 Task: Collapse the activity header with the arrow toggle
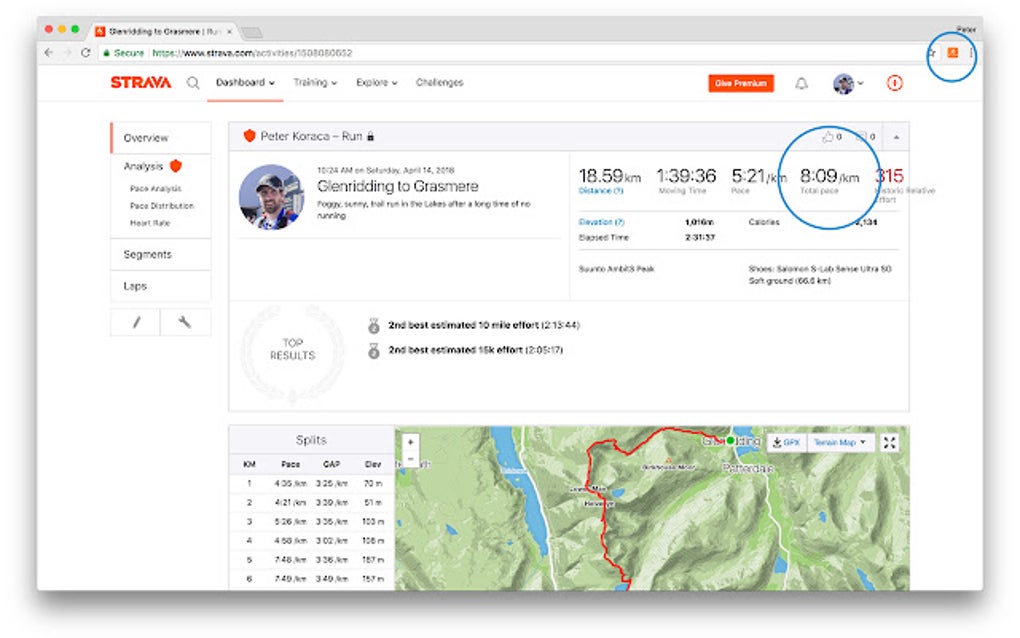point(897,137)
